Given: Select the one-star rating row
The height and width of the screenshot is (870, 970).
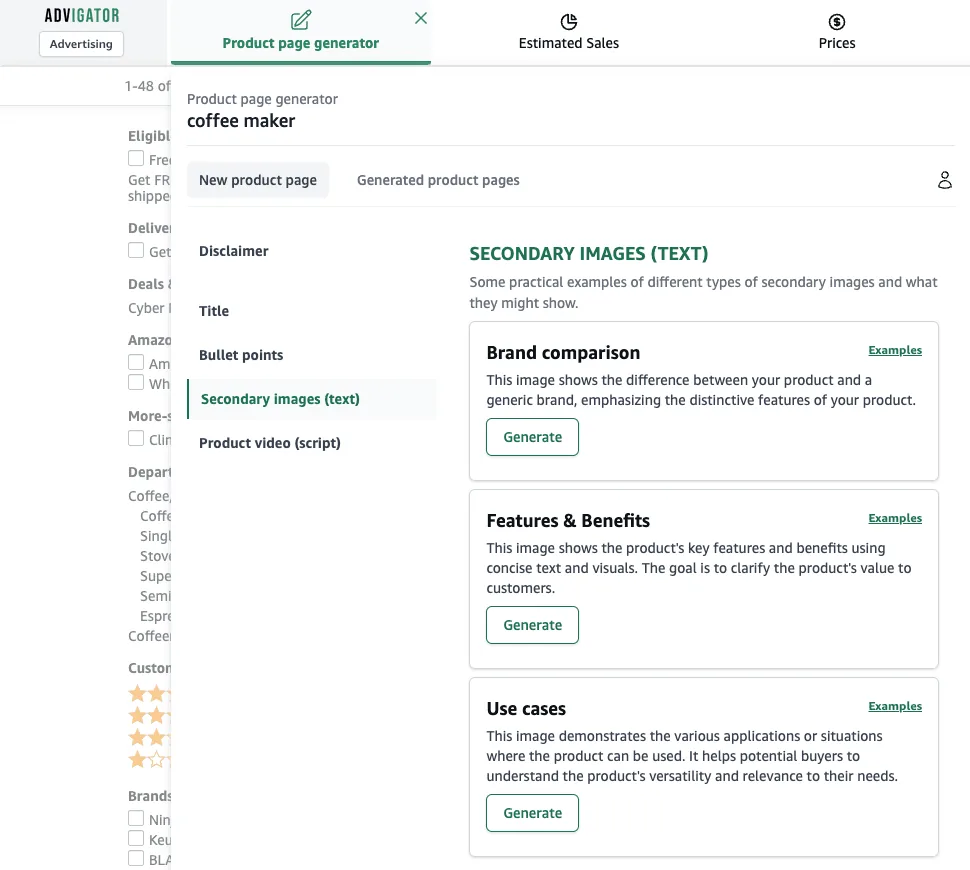Looking at the screenshot, I should (149, 759).
